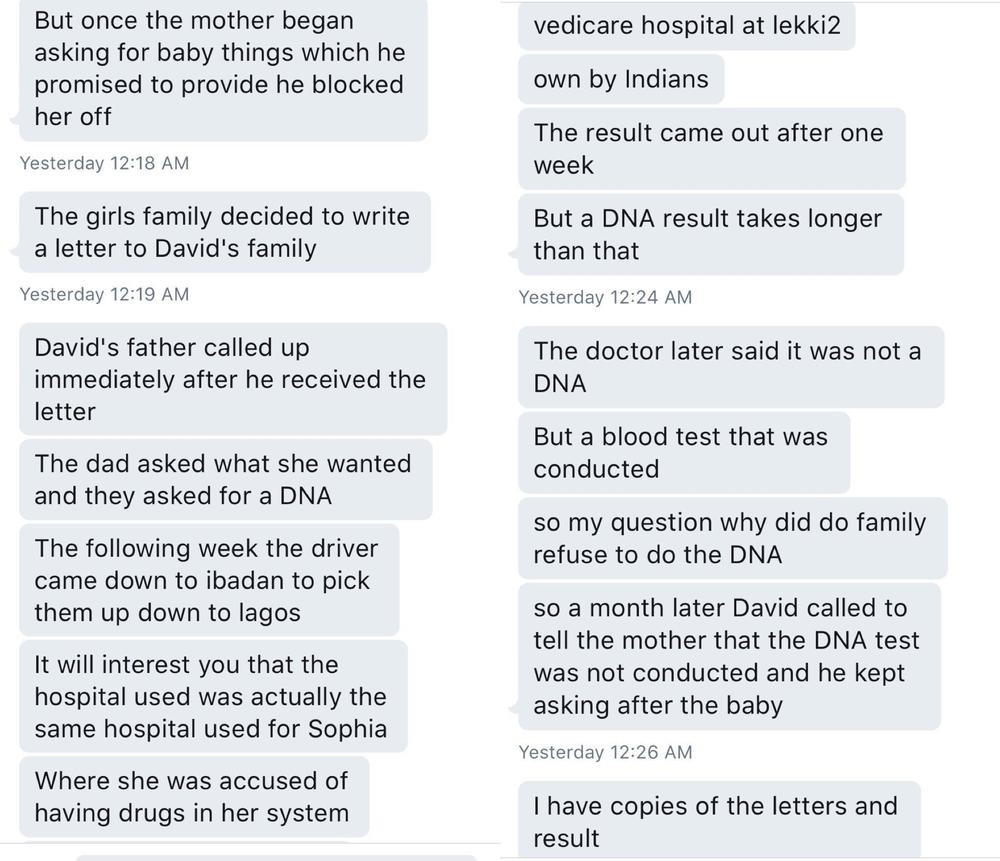Viewport: 1000px width, 861px height.
Task: Select the 'write a letter to David's family' message
Action: point(224,232)
